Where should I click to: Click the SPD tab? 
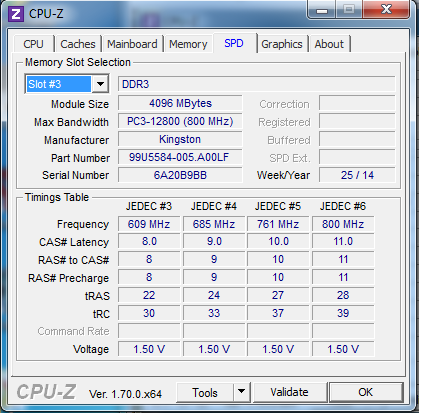pyautogui.click(x=234, y=43)
